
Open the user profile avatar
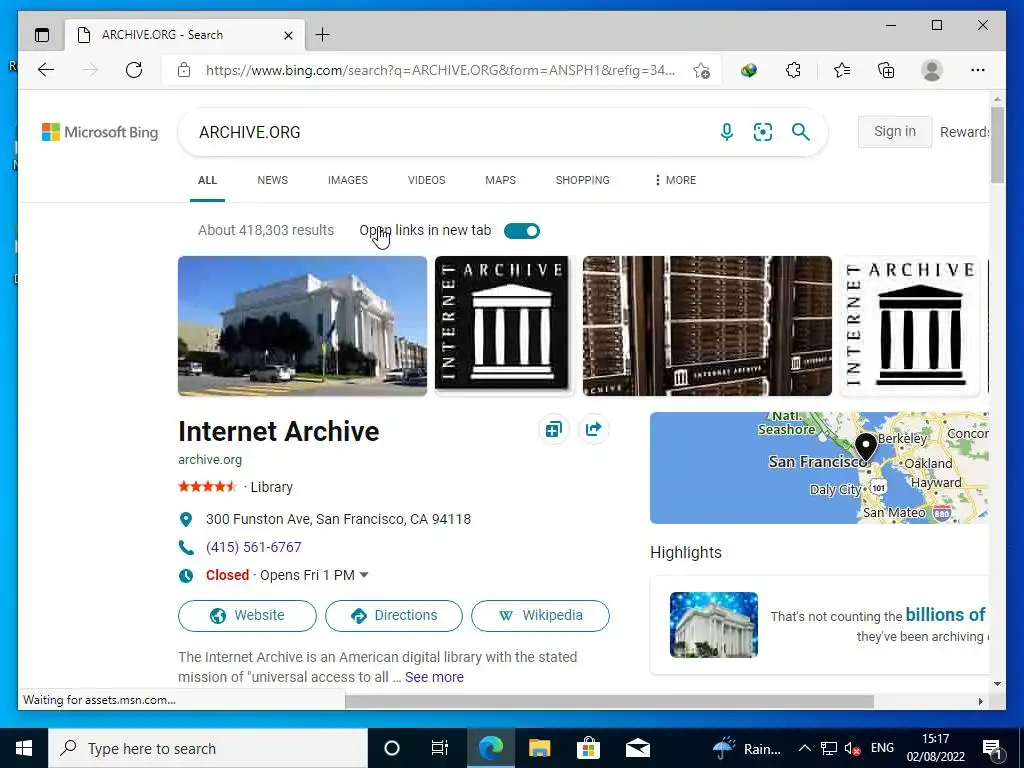(x=932, y=70)
